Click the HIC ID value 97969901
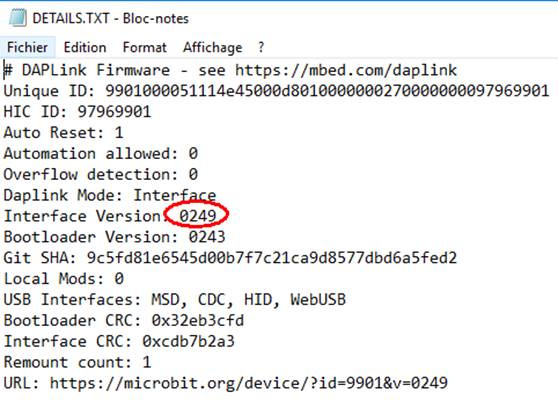The height and width of the screenshot is (400, 558). (x=114, y=112)
